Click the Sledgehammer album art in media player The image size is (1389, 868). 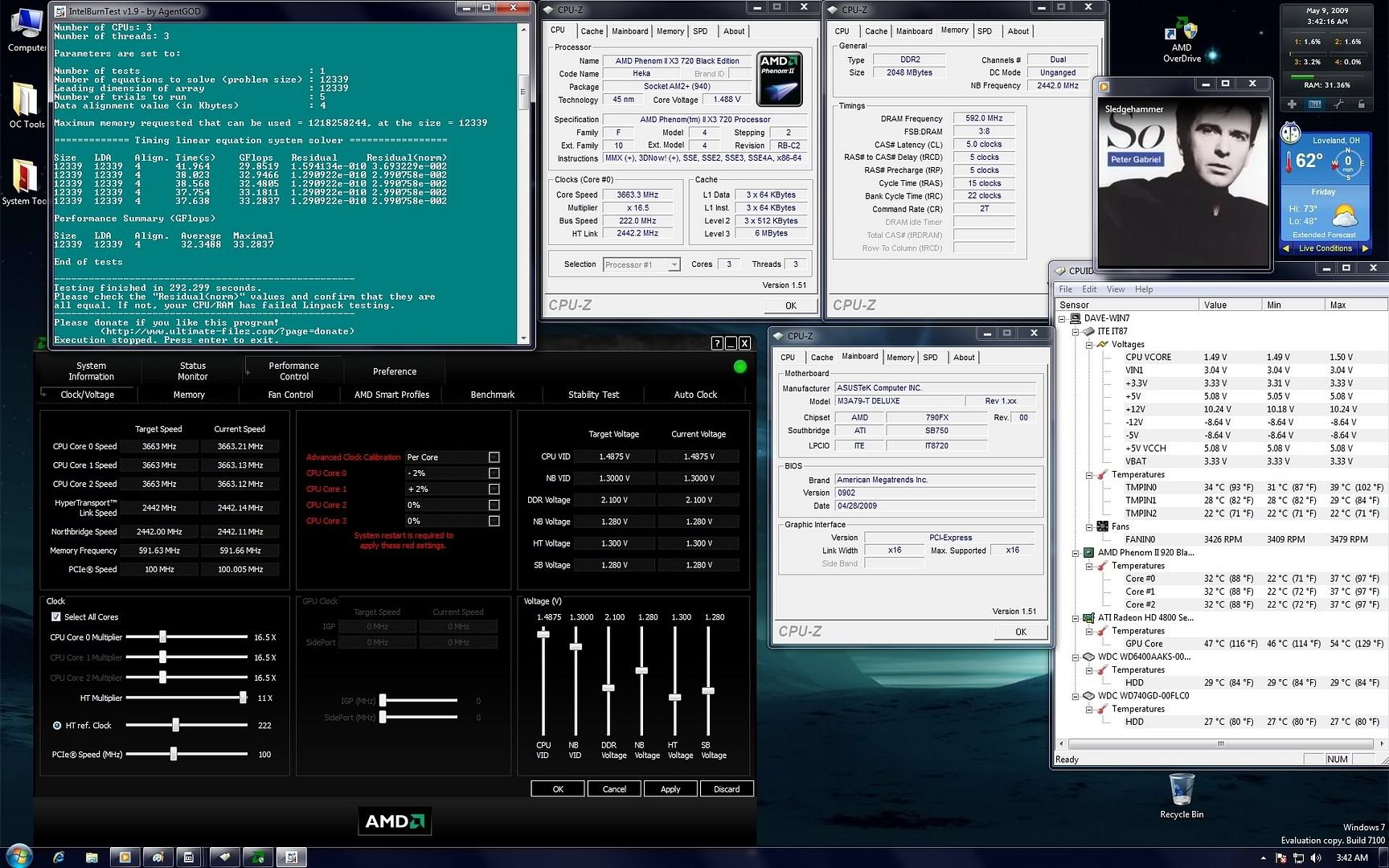(x=1183, y=182)
